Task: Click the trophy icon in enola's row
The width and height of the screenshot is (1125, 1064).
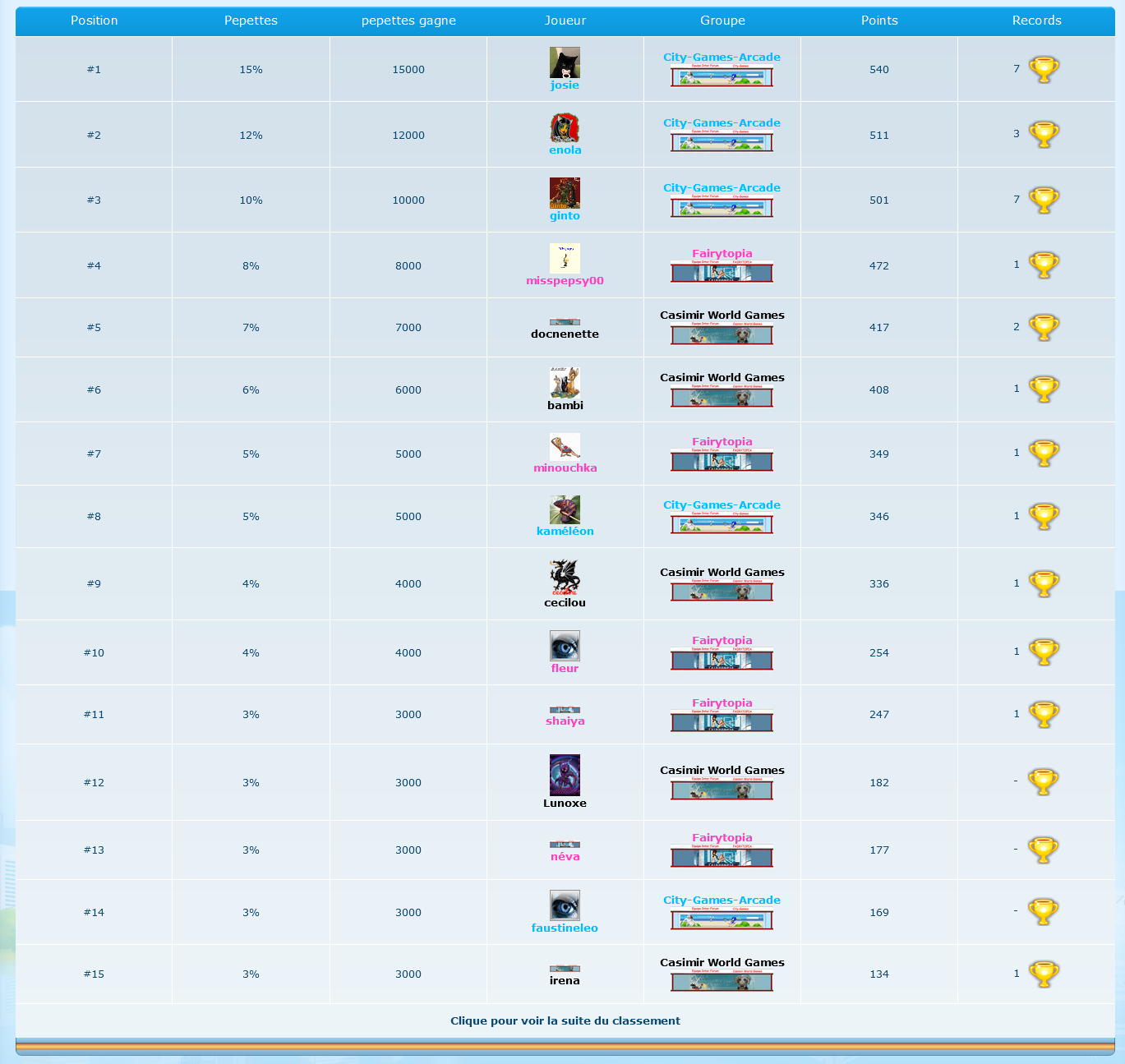Action: (x=1044, y=135)
